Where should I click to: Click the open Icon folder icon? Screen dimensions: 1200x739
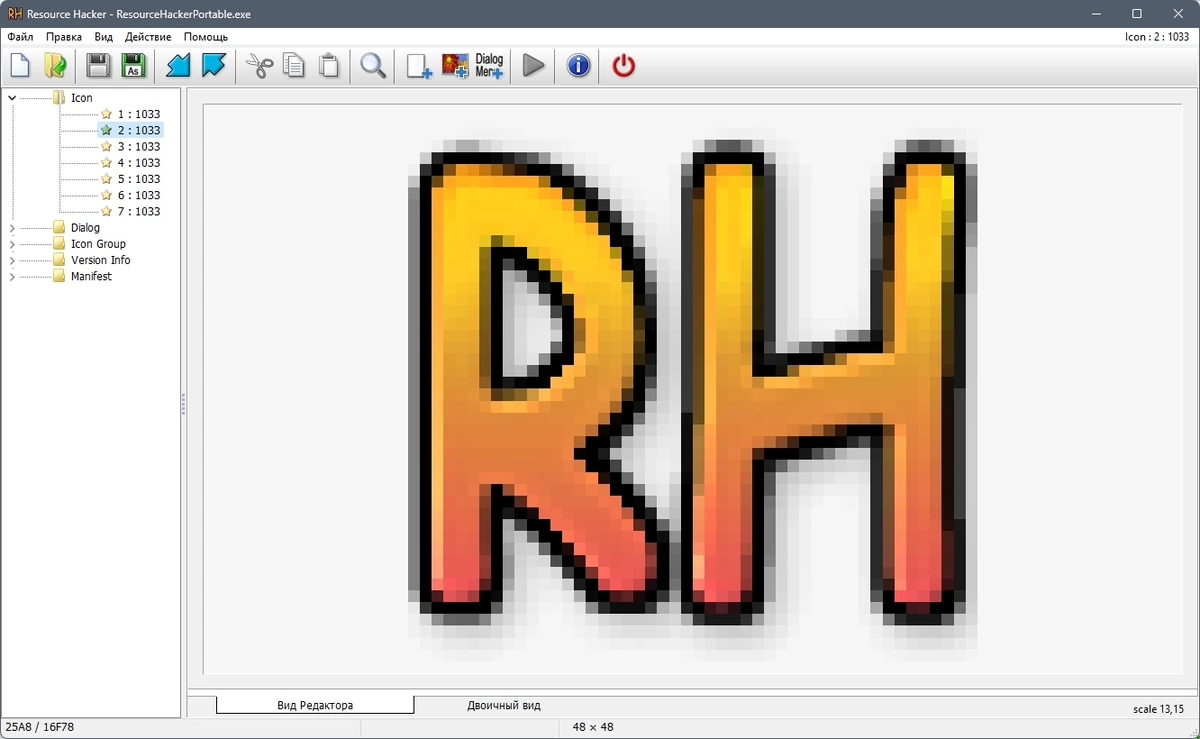point(59,98)
